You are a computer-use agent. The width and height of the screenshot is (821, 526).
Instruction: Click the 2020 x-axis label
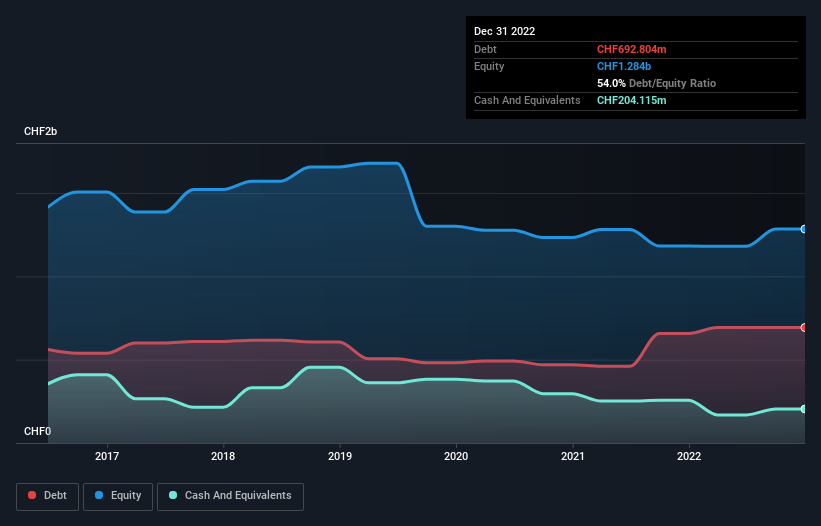click(456, 456)
